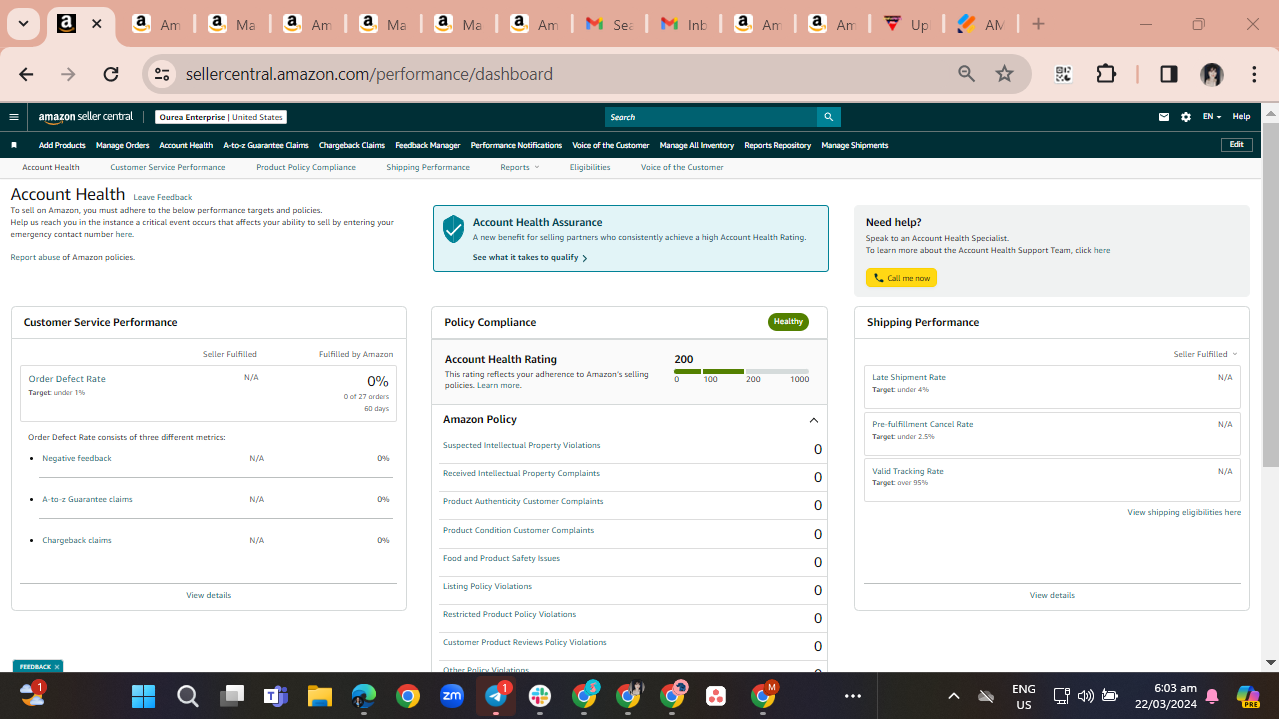The width and height of the screenshot is (1279, 719).
Task: Reload the page with the refresh icon
Action: point(111,74)
